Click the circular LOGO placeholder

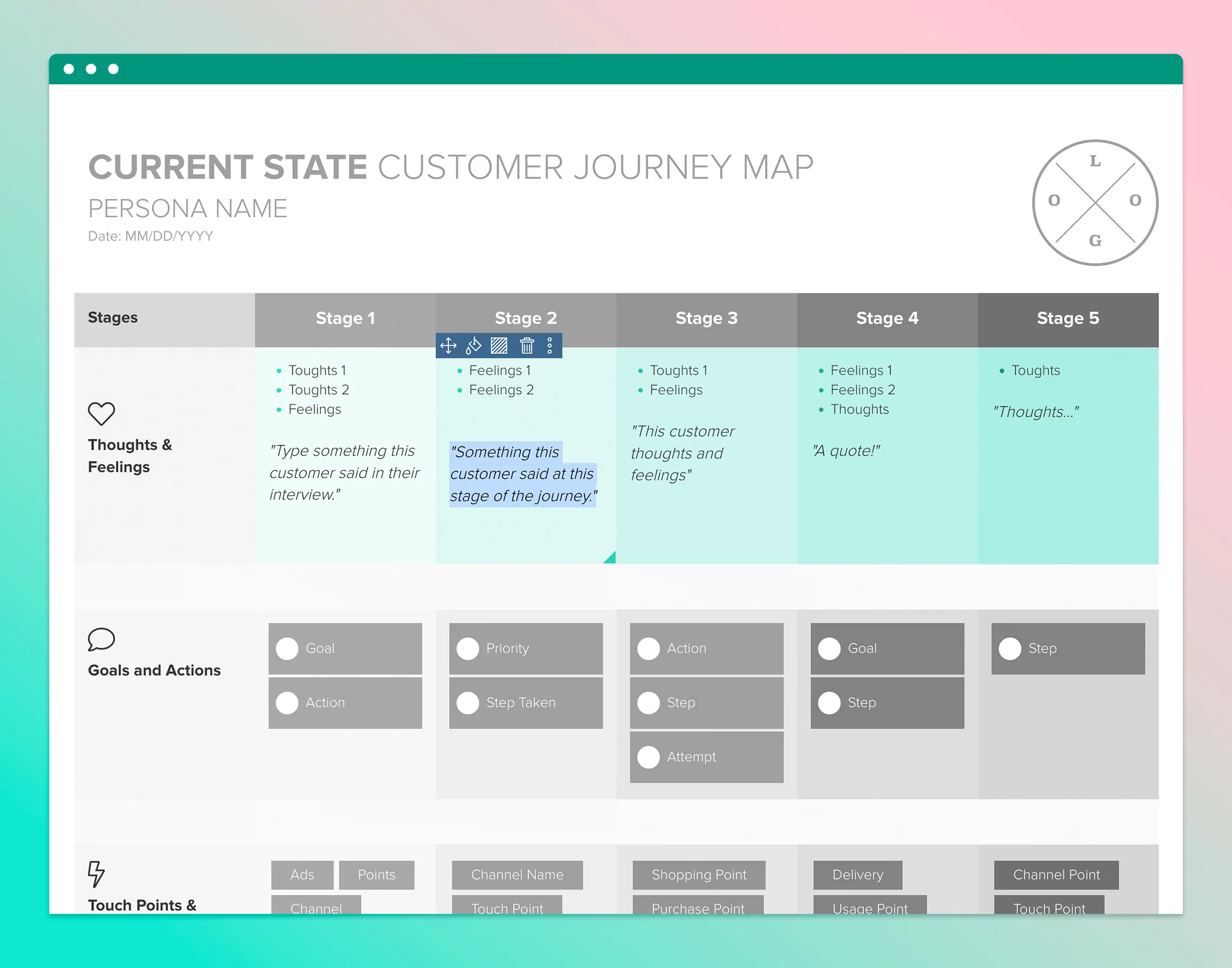point(1095,202)
